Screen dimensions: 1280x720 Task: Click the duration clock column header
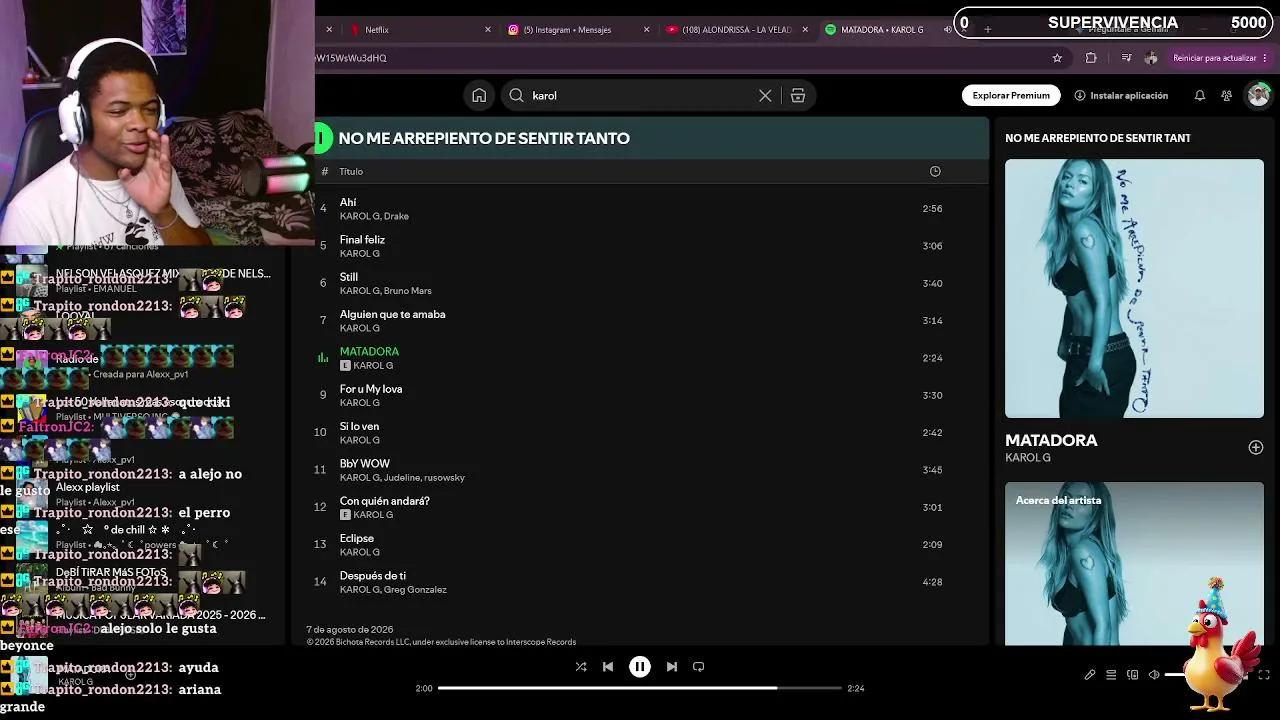935,171
